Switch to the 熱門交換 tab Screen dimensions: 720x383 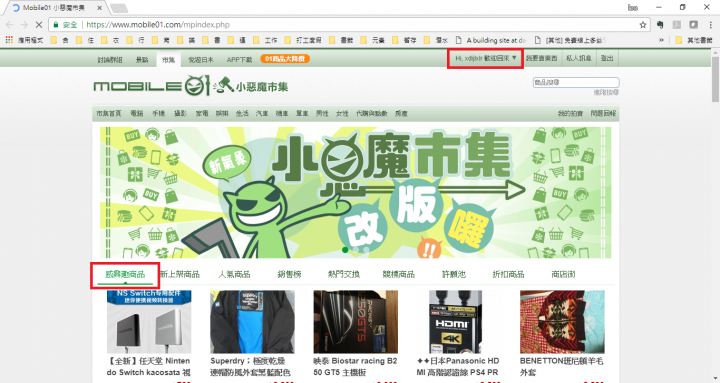[344, 274]
